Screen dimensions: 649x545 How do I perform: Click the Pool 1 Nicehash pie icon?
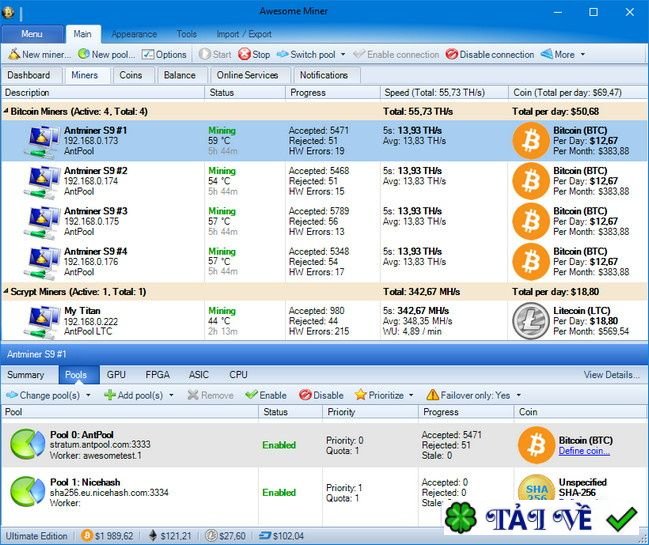tap(27, 492)
